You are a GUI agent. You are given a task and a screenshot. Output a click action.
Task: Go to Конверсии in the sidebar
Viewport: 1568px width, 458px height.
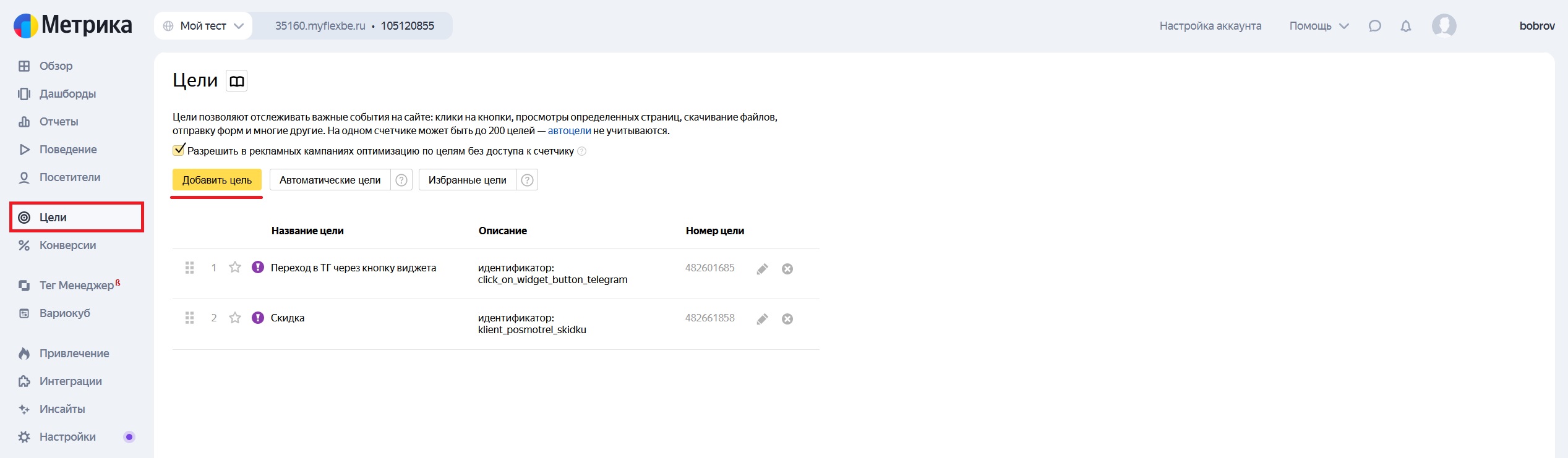point(67,245)
